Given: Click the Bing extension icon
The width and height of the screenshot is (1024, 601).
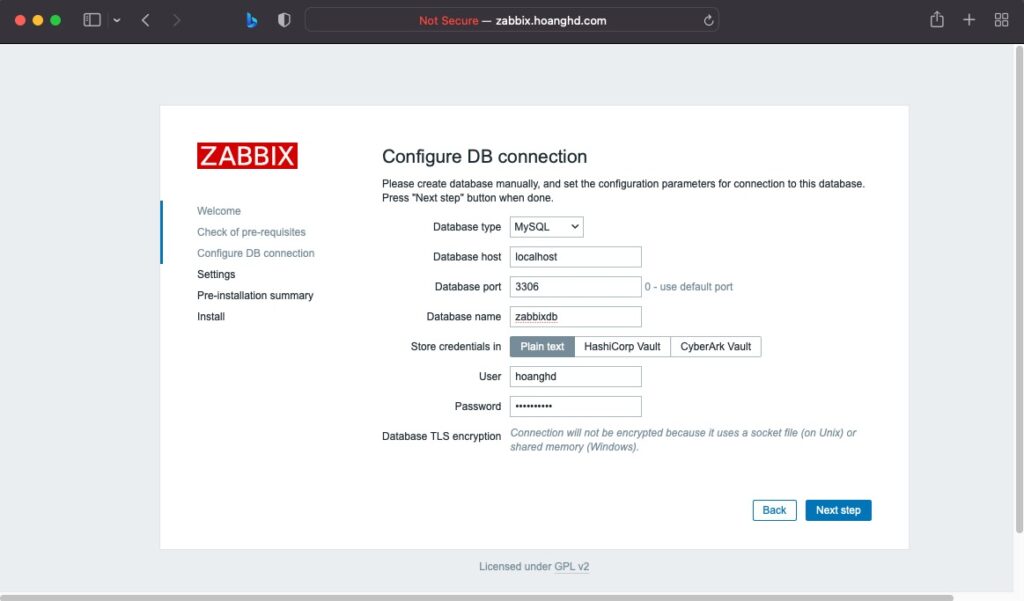Looking at the screenshot, I should pyautogui.click(x=251, y=20).
